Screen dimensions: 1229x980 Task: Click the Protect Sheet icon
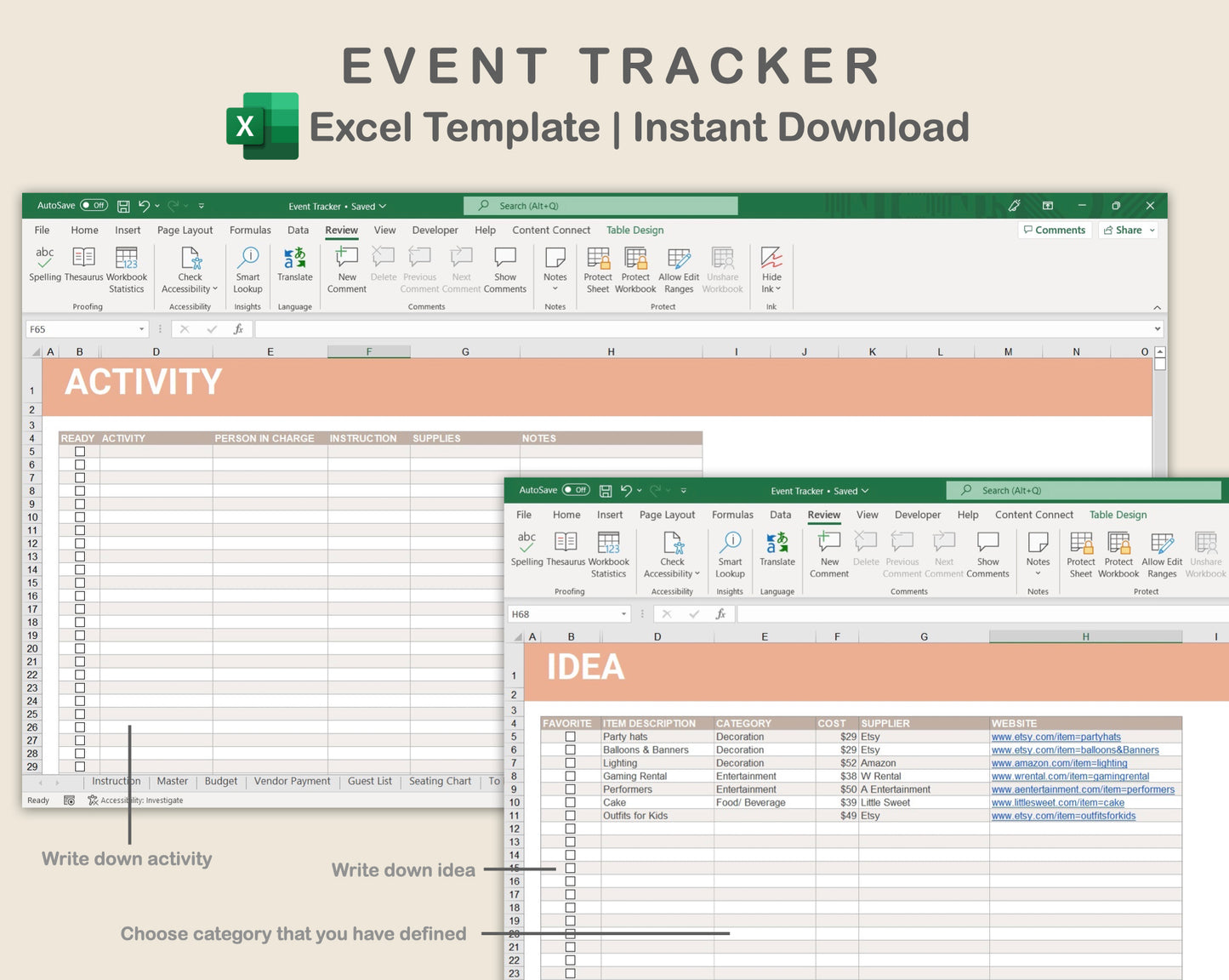pos(598,266)
